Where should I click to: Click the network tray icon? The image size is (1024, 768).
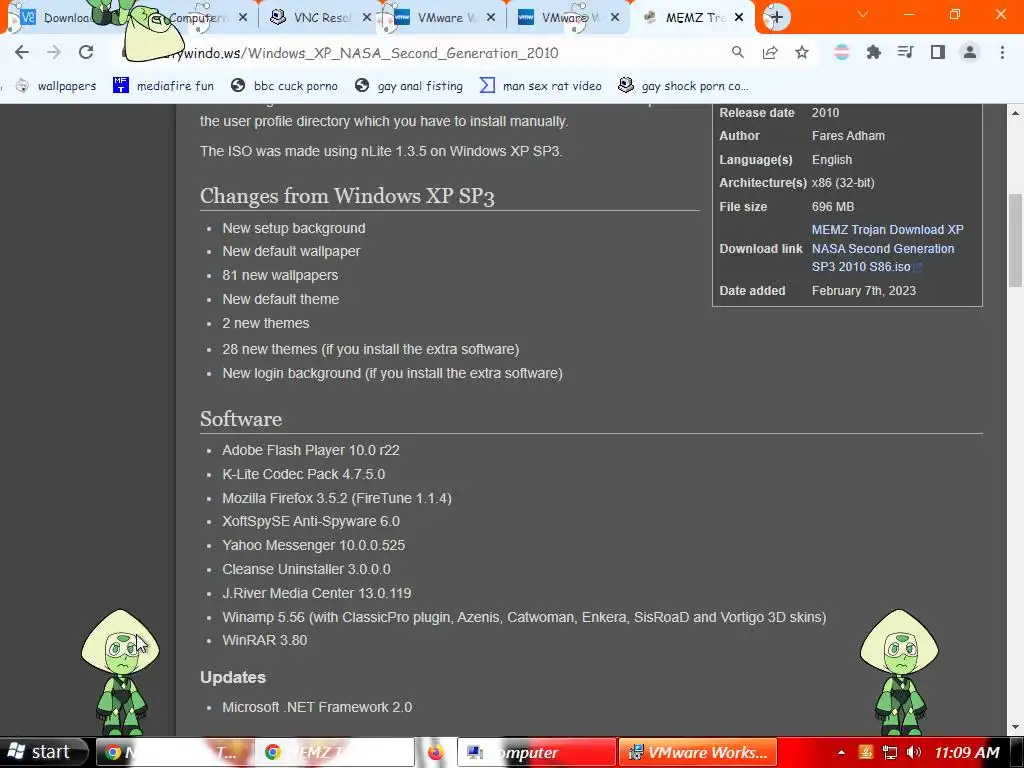coord(889,752)
